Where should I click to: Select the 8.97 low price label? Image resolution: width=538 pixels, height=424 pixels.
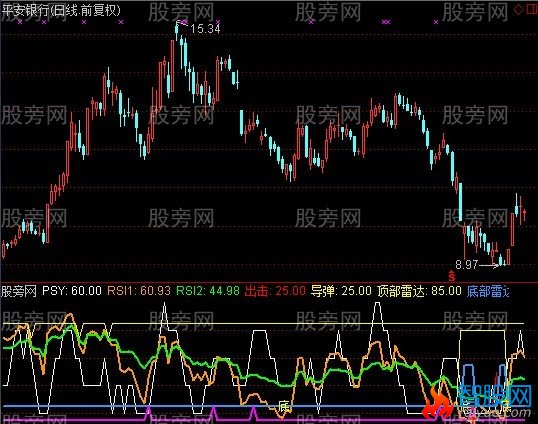click(x=466, y=264)
